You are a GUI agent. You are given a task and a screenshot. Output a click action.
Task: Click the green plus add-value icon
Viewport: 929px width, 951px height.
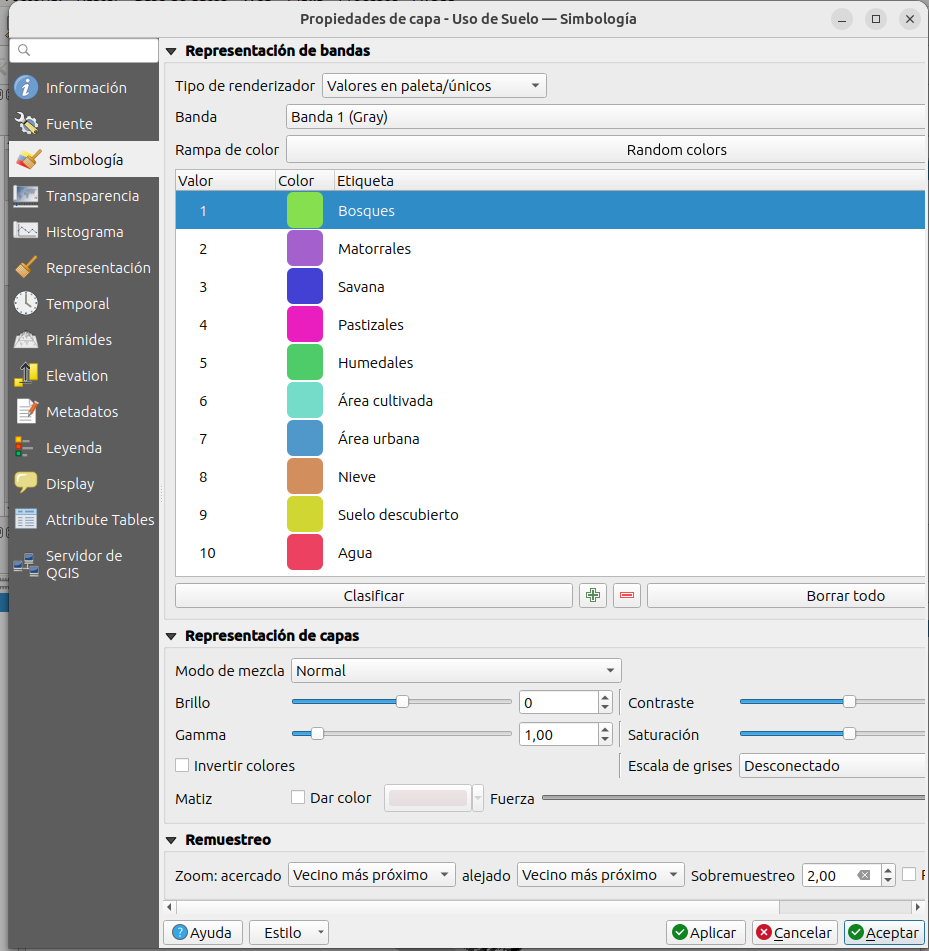point(593,596)
